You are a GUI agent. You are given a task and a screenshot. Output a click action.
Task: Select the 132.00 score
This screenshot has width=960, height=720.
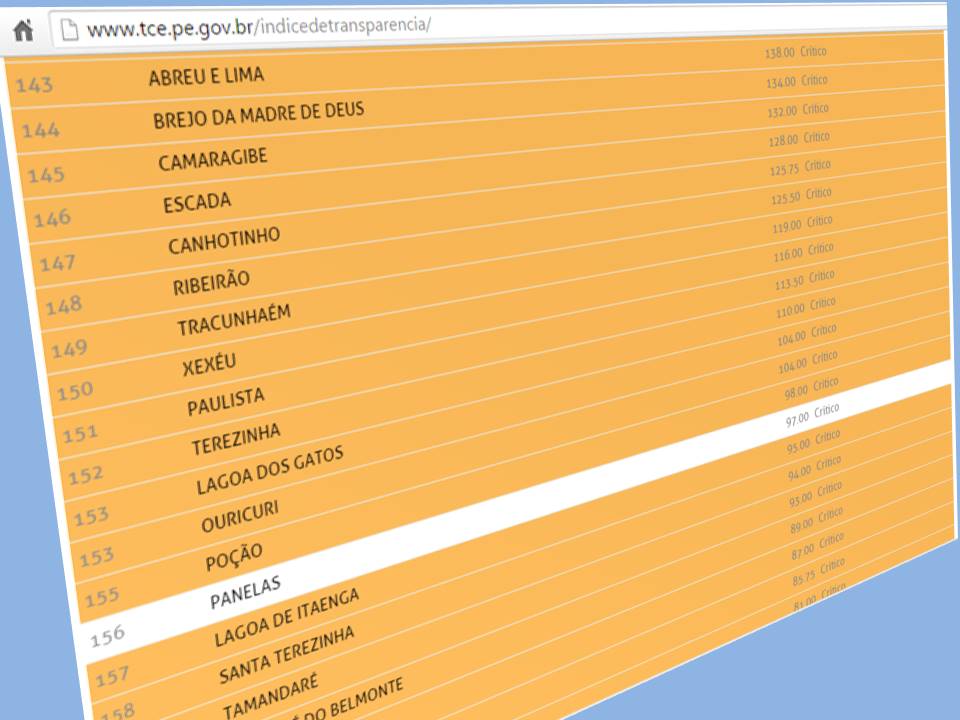782,111
